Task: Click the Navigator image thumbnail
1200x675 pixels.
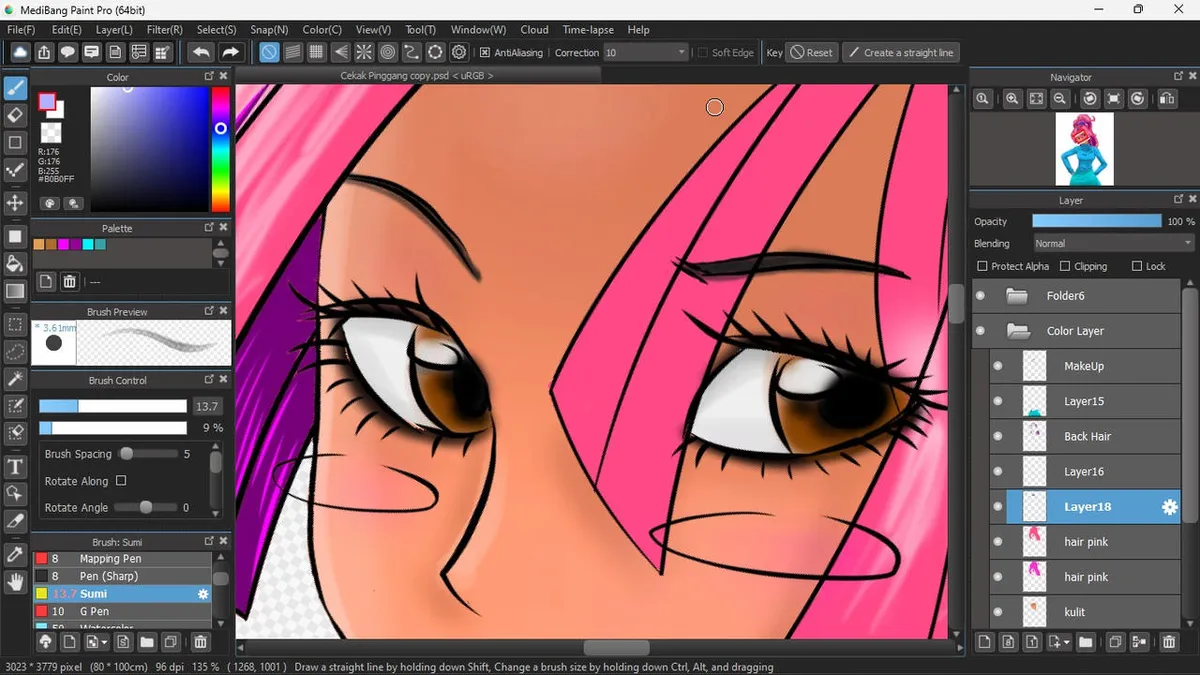Action: [x=1085, y=149]
